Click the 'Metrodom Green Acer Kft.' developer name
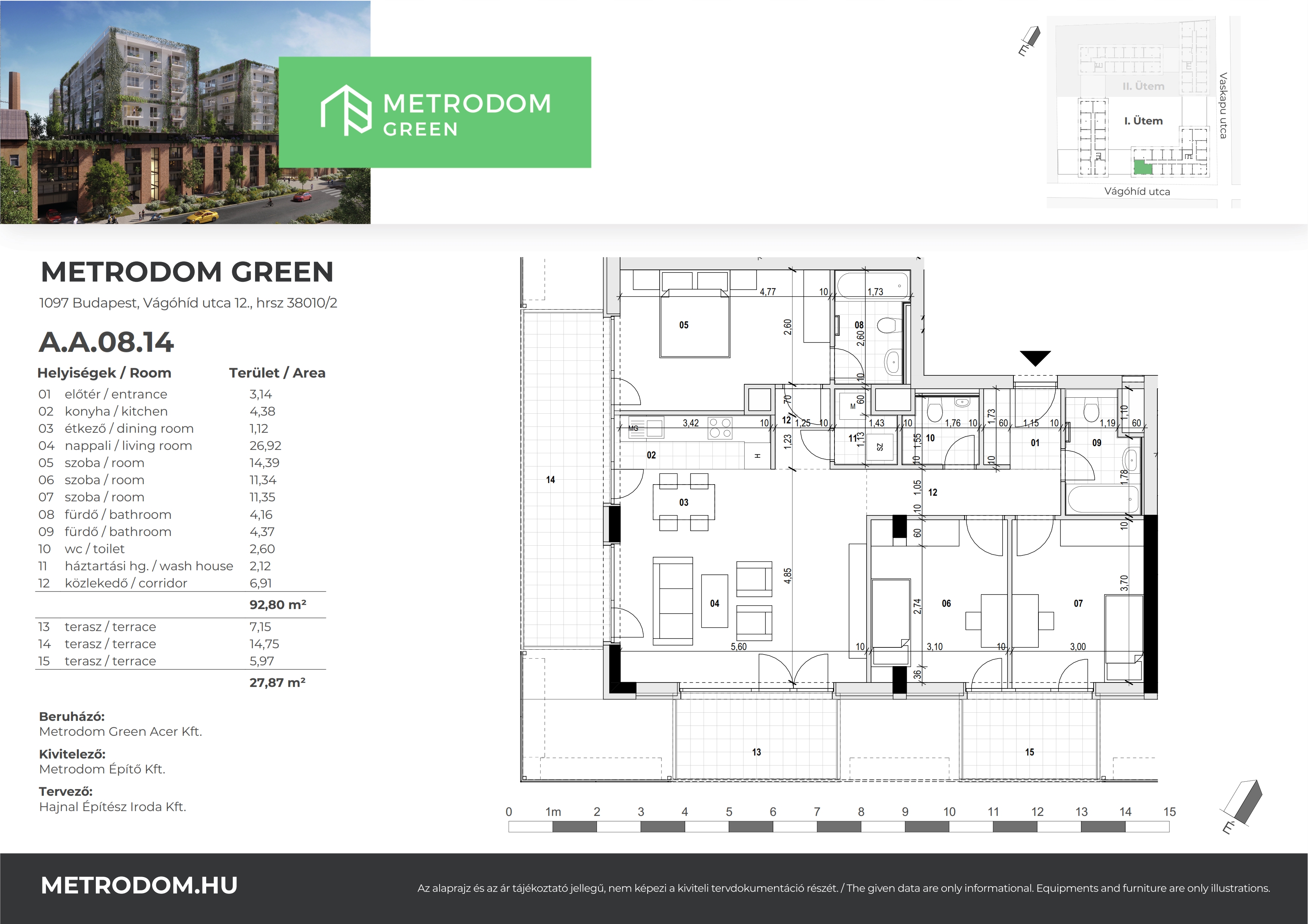 [x=121, y=732]
